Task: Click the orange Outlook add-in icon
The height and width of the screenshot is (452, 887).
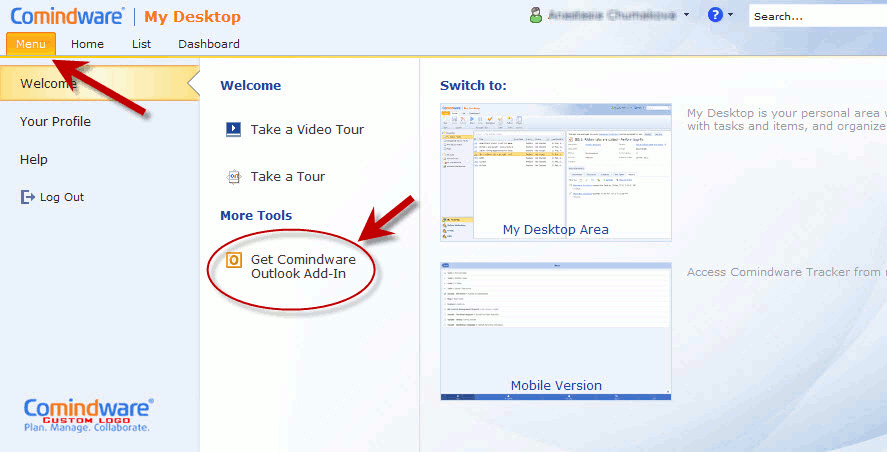Action: click(234, 260)
